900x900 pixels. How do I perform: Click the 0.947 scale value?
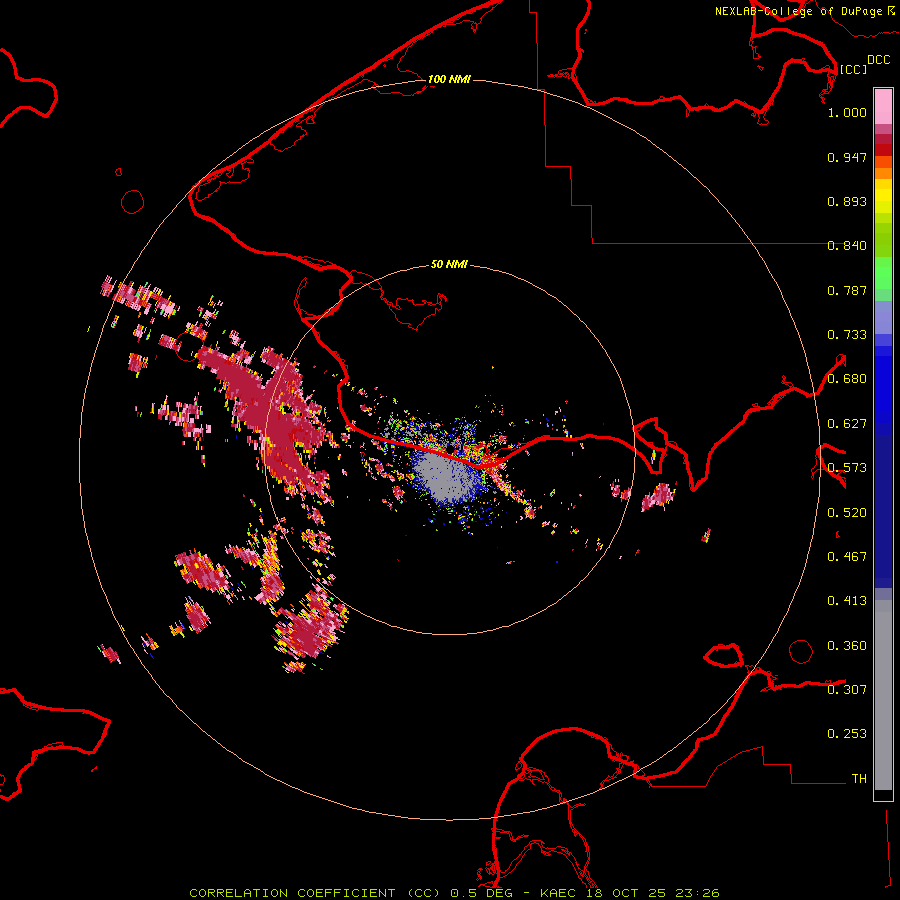click(847, 157)
